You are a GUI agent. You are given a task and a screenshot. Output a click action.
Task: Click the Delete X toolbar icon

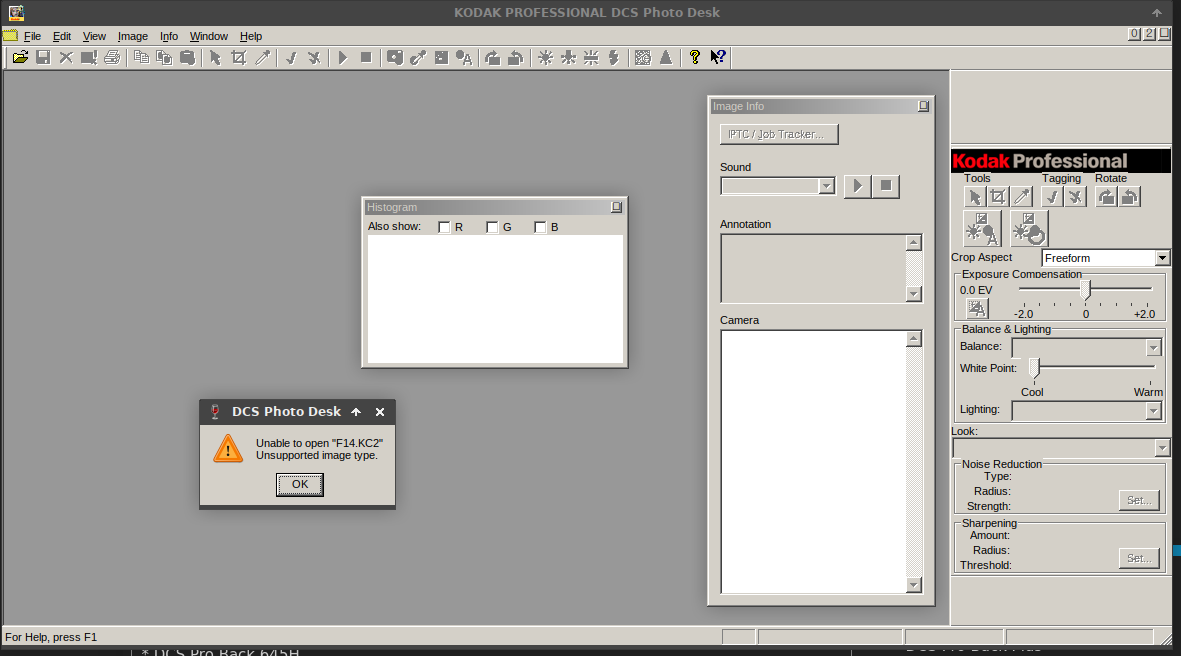pos(66,57)
